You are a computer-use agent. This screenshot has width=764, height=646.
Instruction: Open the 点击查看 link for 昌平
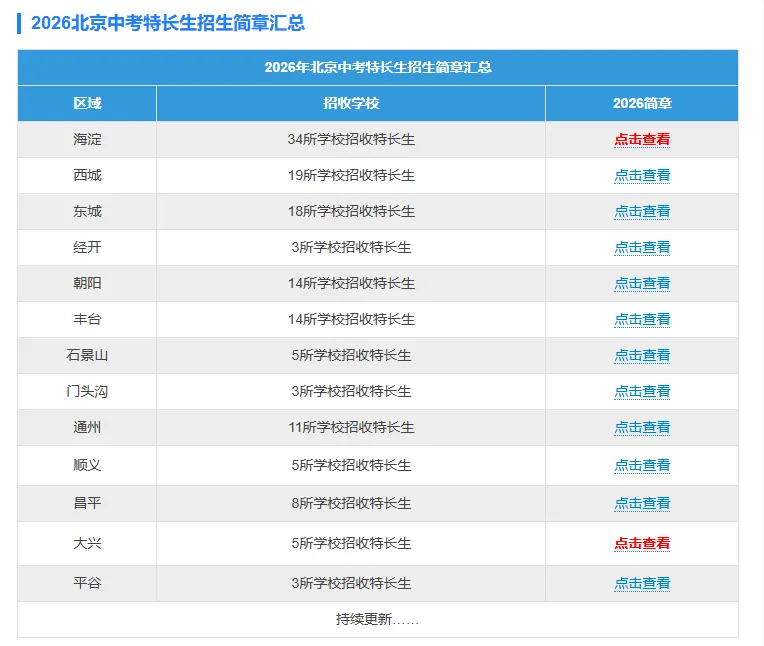pos(642,503)
